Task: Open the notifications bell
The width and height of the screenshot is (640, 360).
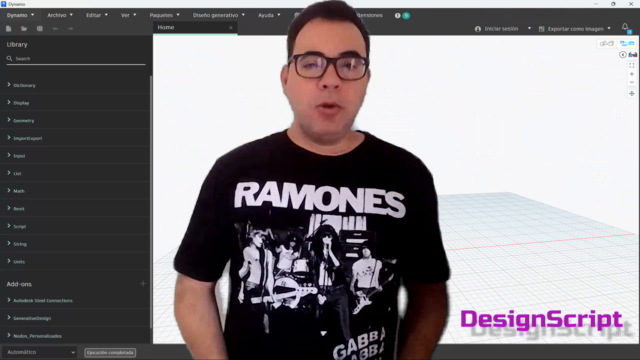Action: tap(625, 27)
